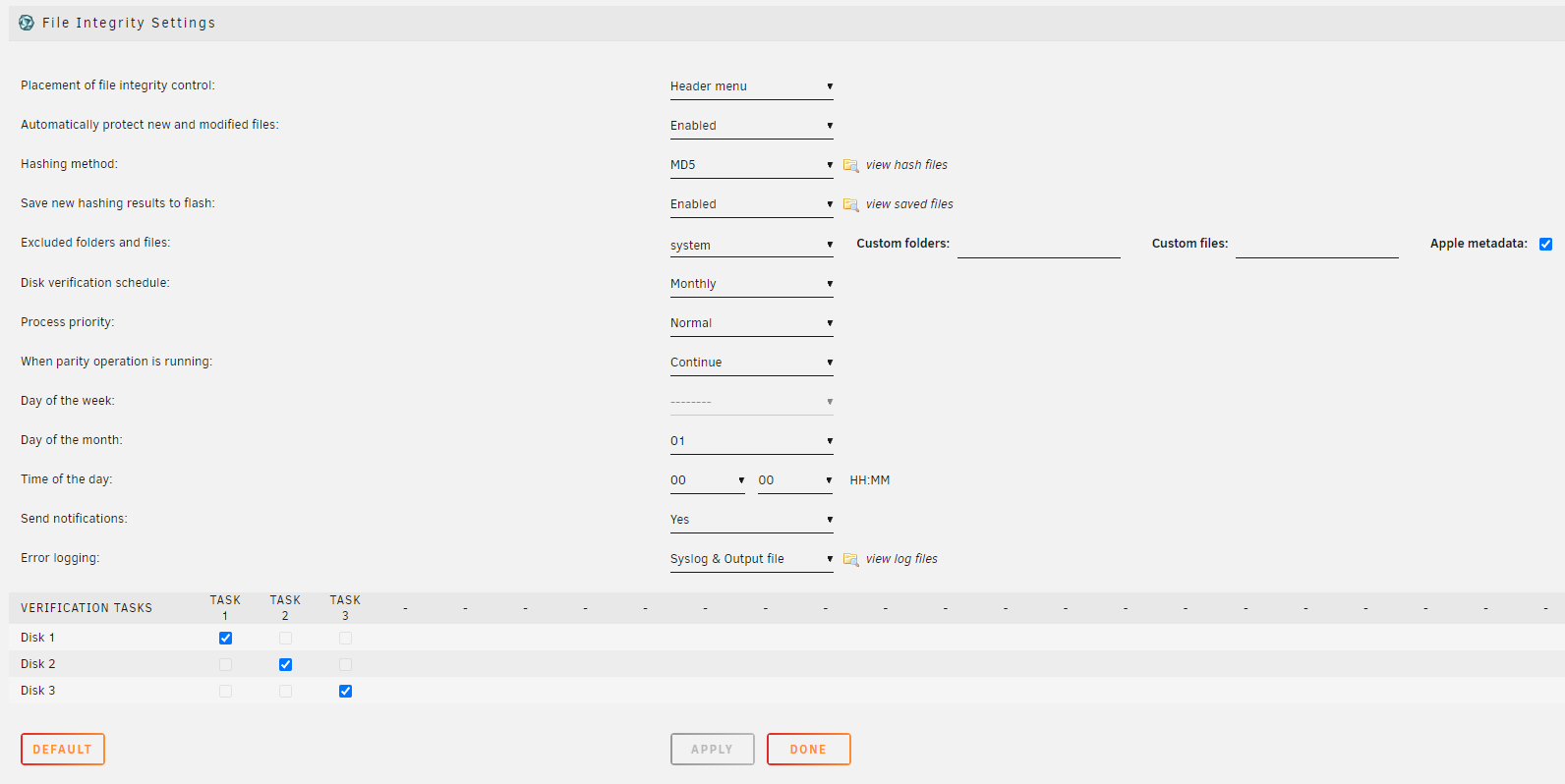Click the Custom files input field
The image size is (1565, 784).
pos(1316,245)
